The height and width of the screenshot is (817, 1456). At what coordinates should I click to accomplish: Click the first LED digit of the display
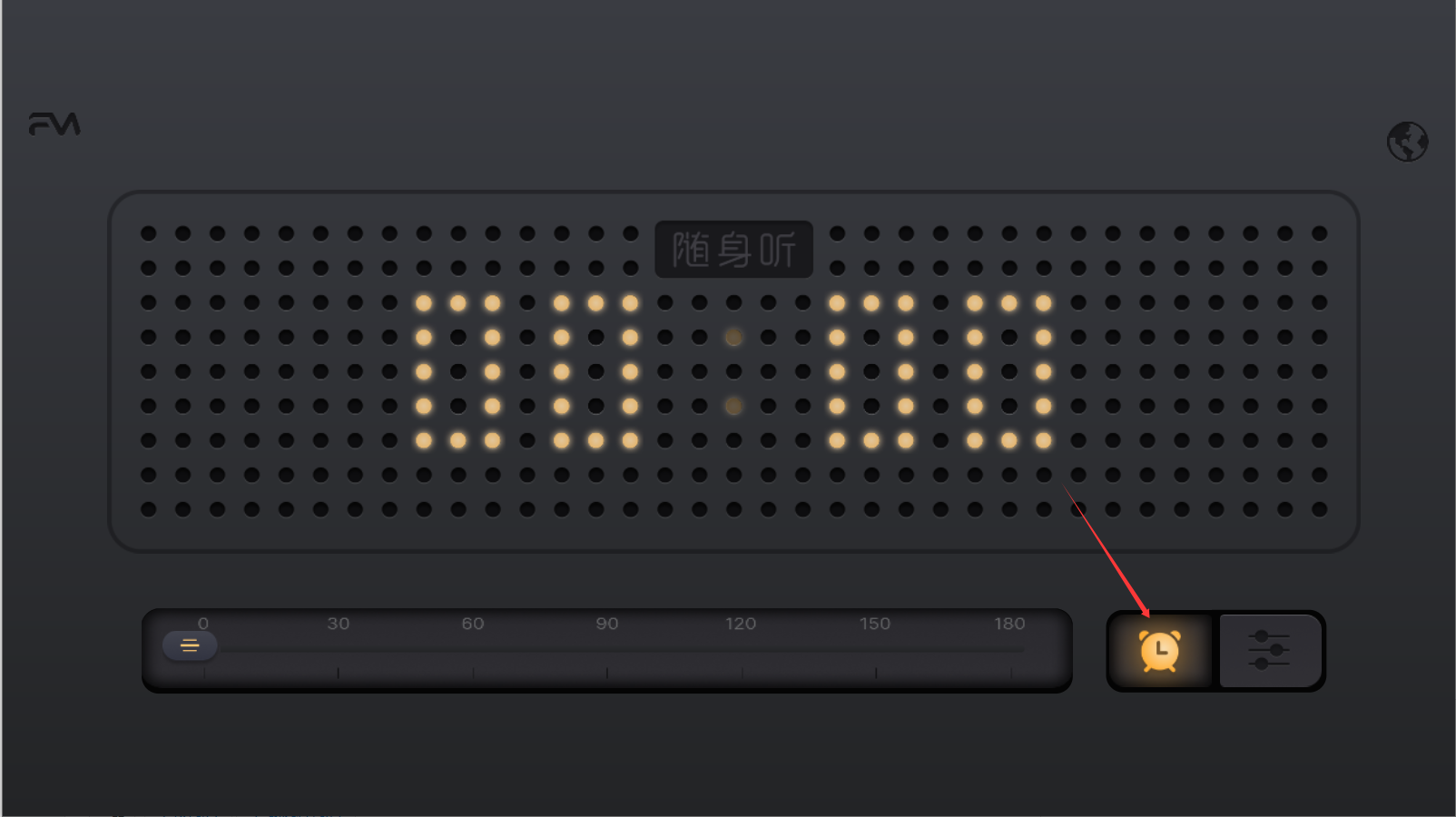(x=457, y=371)
